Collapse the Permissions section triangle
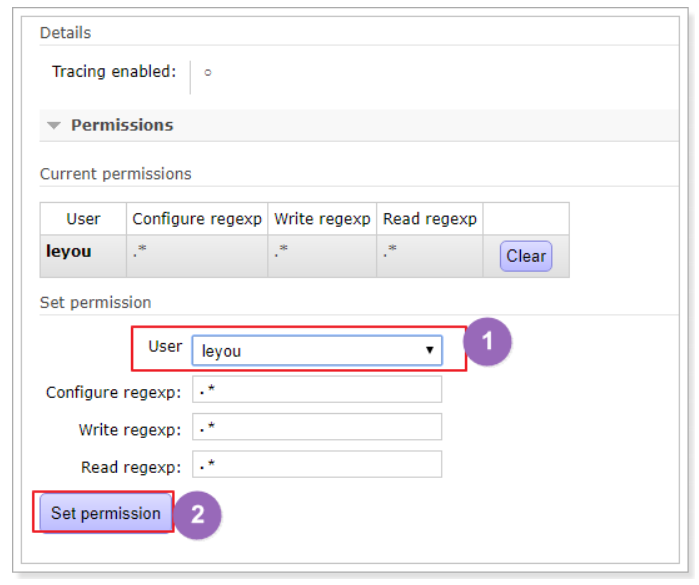The height and width of the screenshot is (585, 699). tap(54, 126)
